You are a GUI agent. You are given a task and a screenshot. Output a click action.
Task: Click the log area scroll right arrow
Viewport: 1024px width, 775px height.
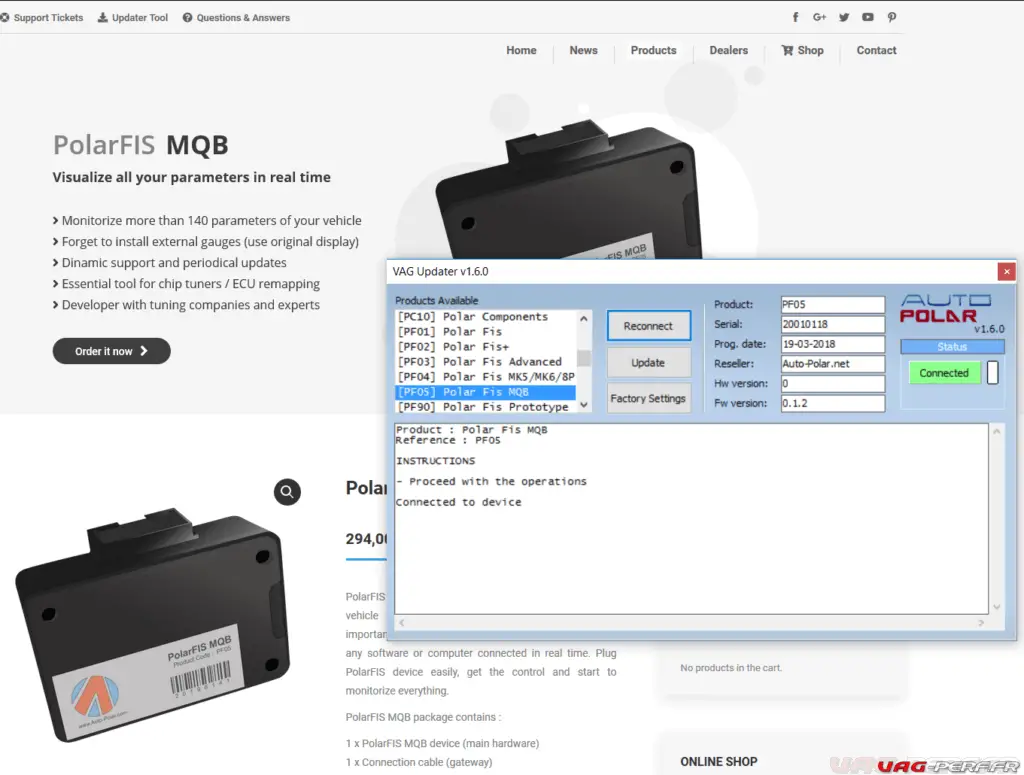pos(981,623)
